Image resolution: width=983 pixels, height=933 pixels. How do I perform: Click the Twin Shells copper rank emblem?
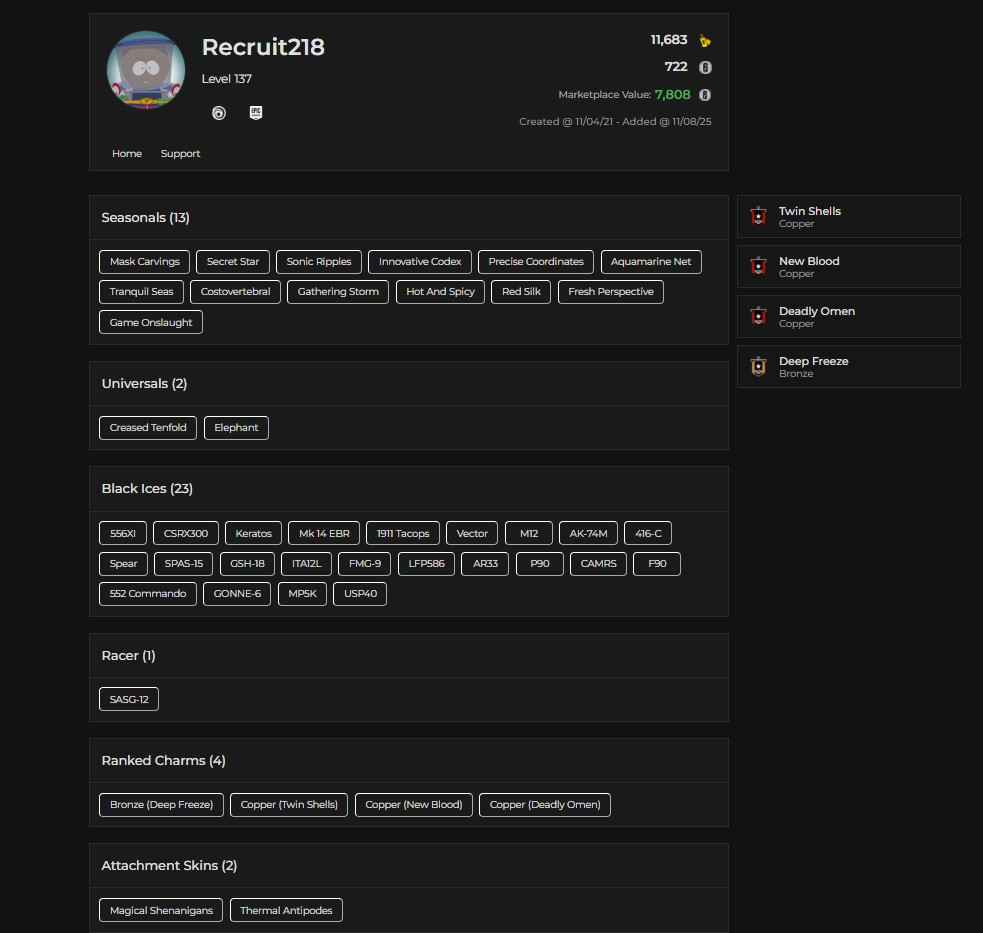click(x=758, y=216)
